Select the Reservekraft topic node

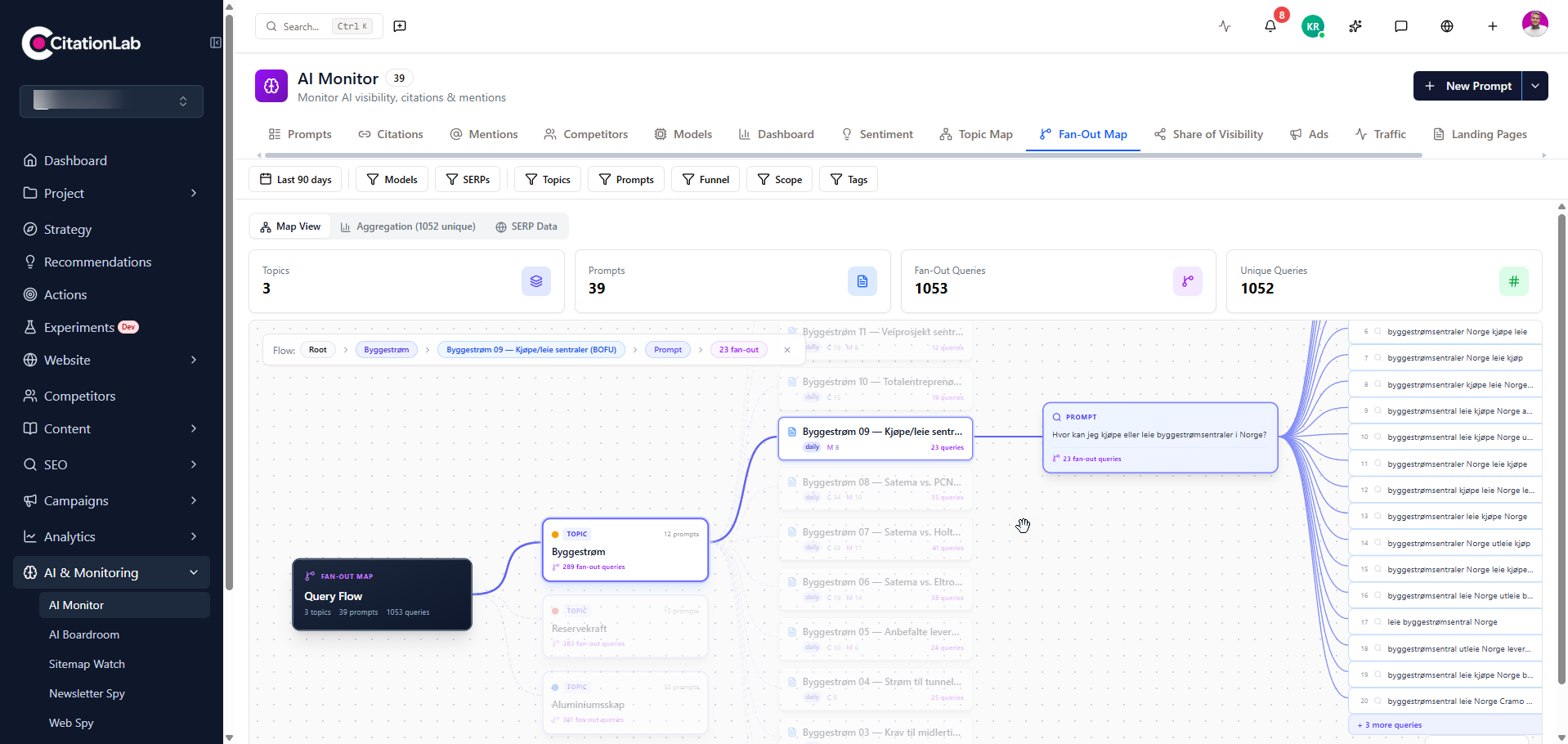[x=625, y=627]
